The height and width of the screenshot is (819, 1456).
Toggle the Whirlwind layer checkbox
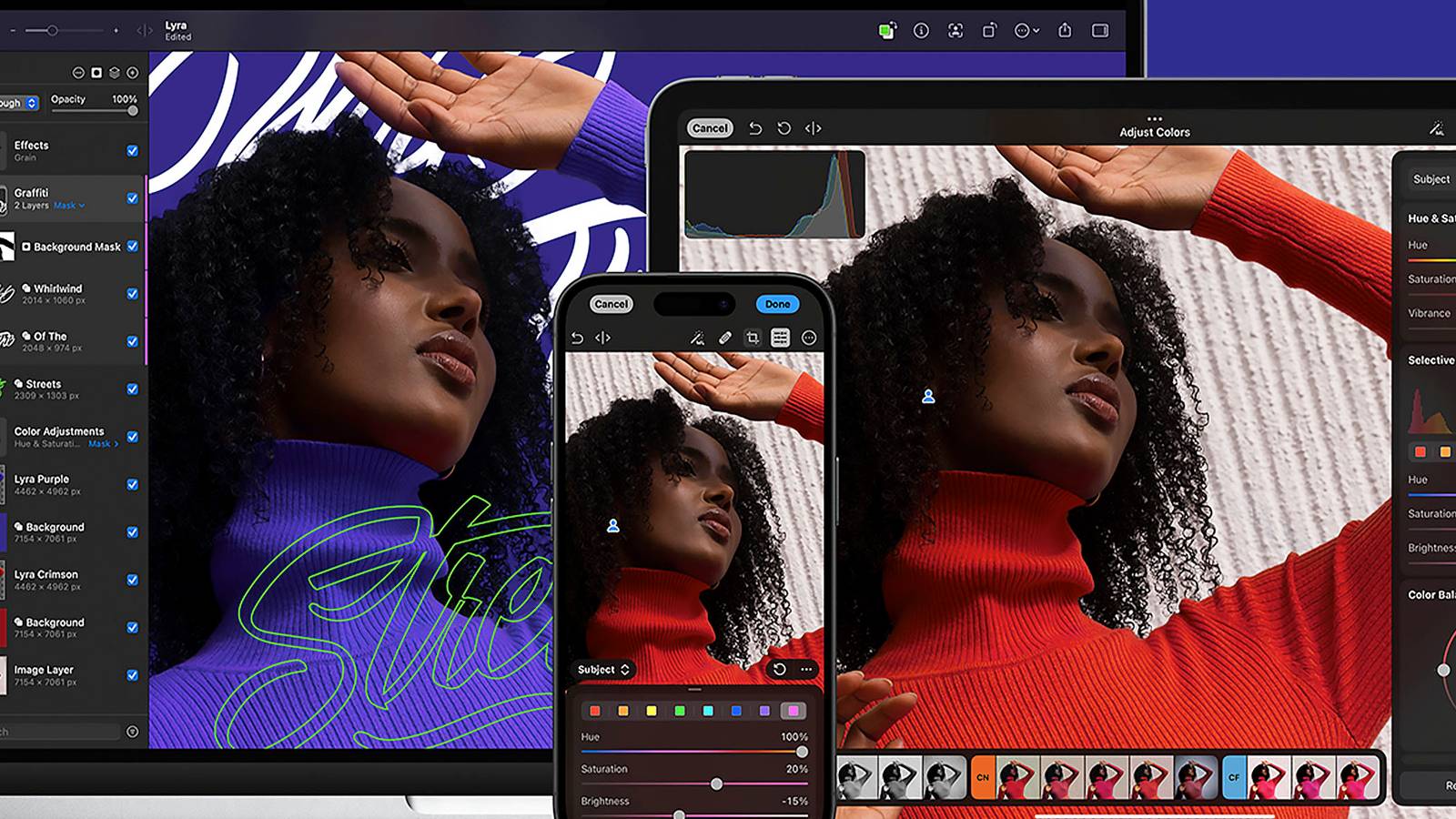133,294
